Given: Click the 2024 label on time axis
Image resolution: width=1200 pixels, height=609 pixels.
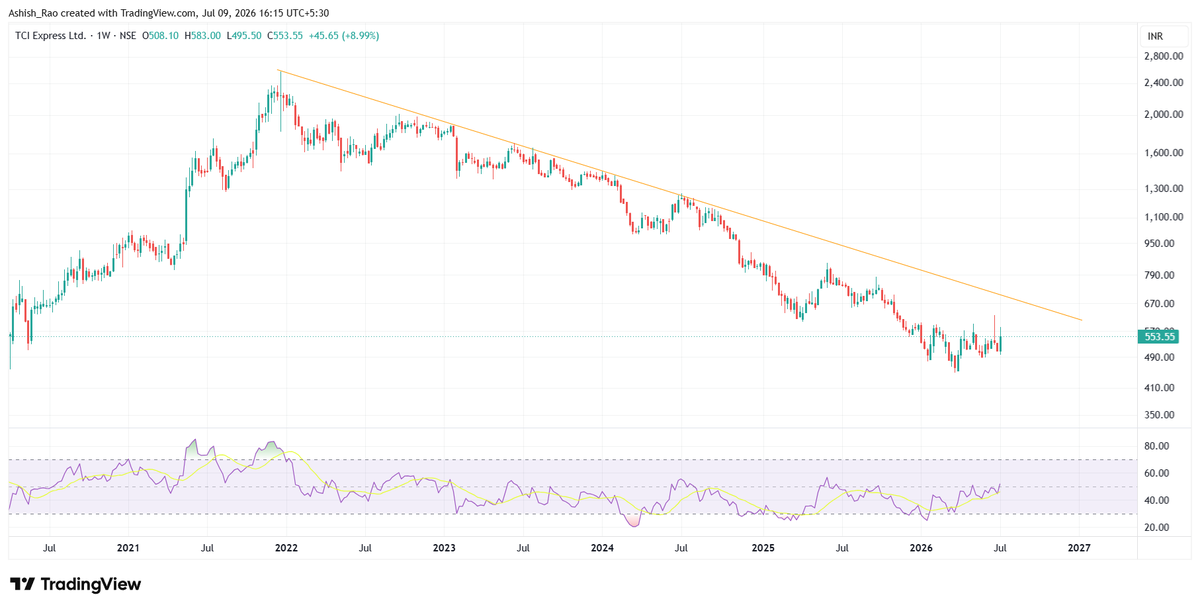Looking at the screenshot, I should point(602,549).
